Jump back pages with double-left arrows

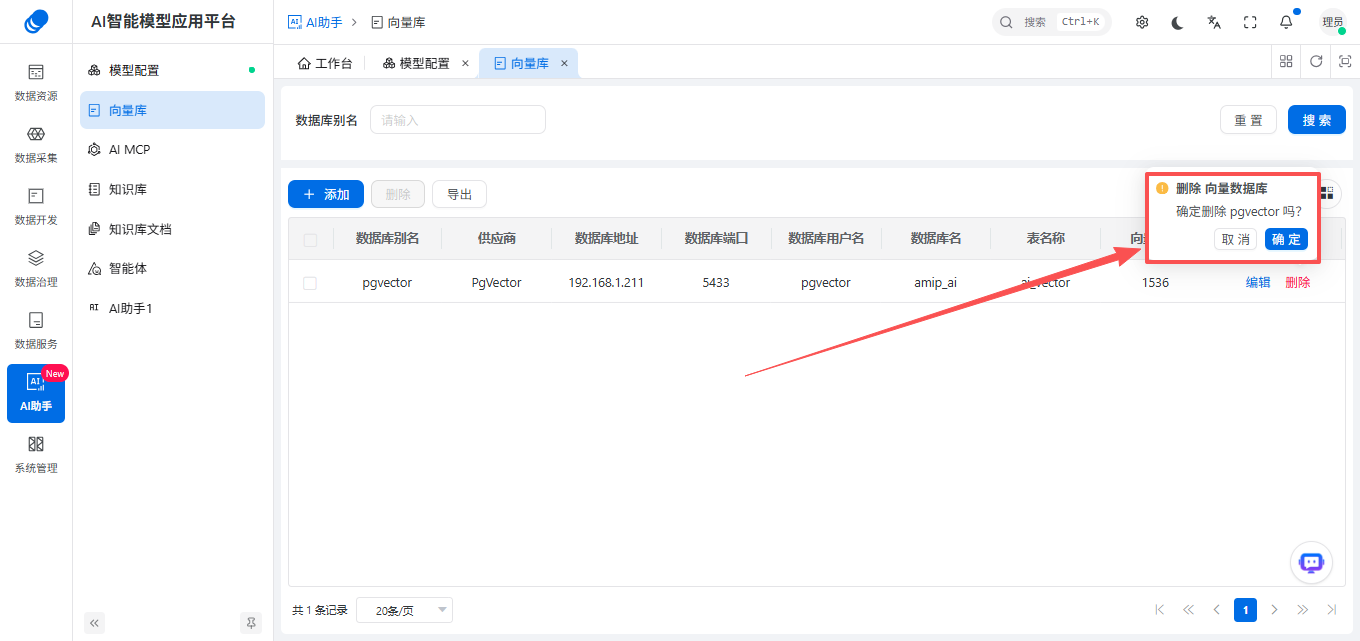[x=1188, y=609]
